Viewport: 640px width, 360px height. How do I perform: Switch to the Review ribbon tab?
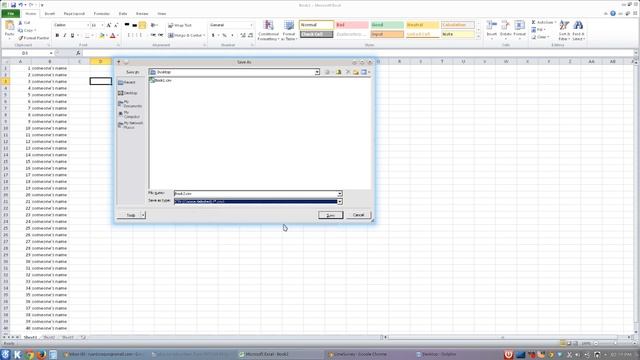pyautogui.click(x=142, y=13)
